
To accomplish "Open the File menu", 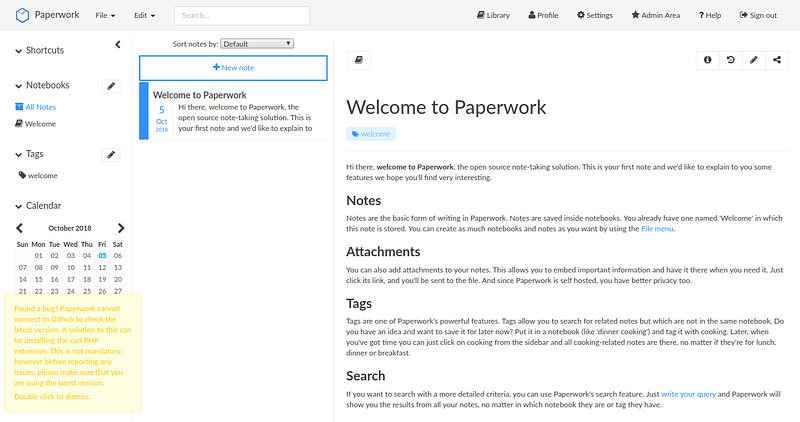I will 105,15.
